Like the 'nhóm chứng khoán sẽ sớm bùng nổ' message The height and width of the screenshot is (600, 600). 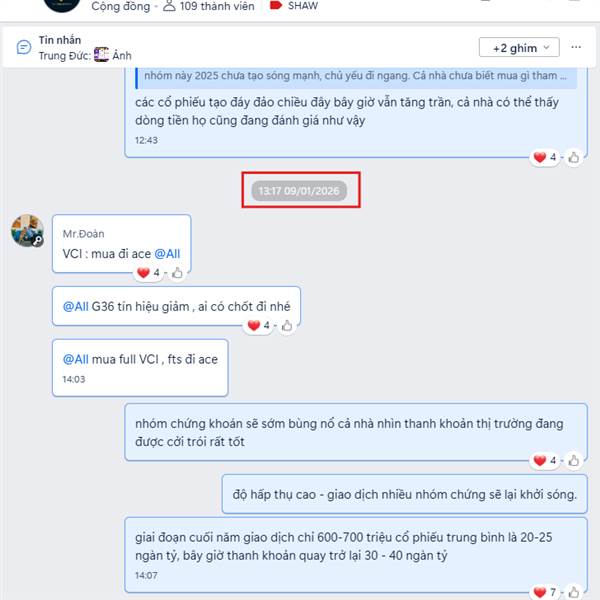click(574, 460)
